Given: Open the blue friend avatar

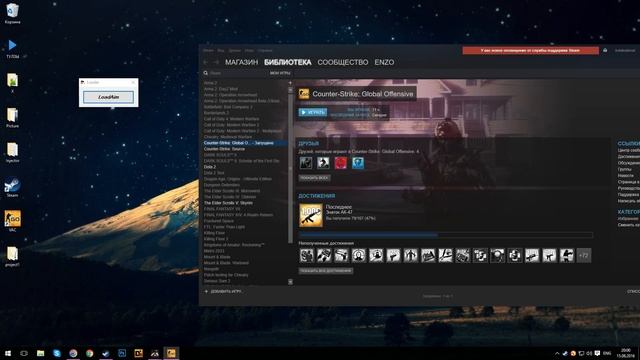Looking at the screenshot, I should pos(358,163).
